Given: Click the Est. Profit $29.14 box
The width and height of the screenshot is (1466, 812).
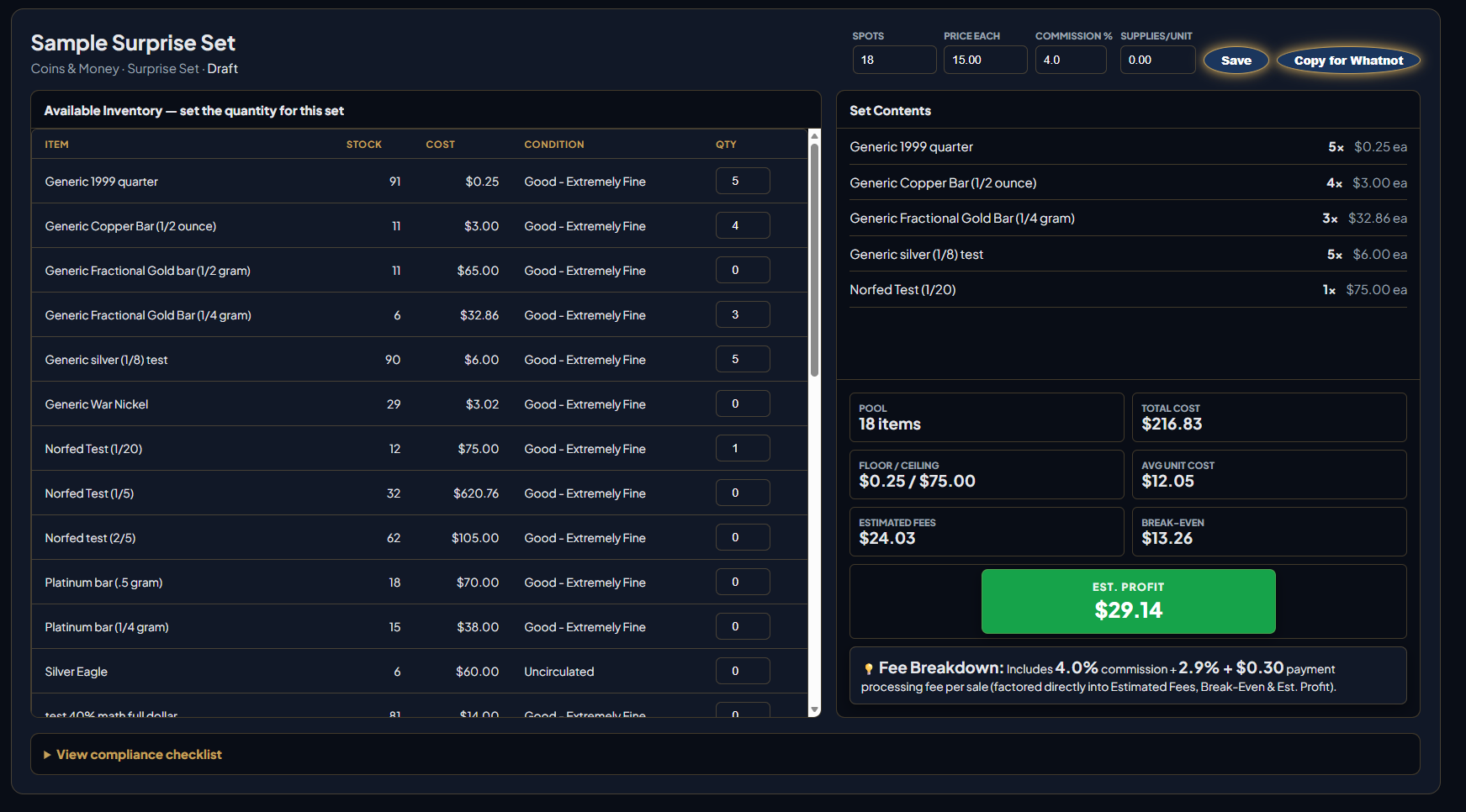Looking at the screenshot, I should (x=1128, y=601).
